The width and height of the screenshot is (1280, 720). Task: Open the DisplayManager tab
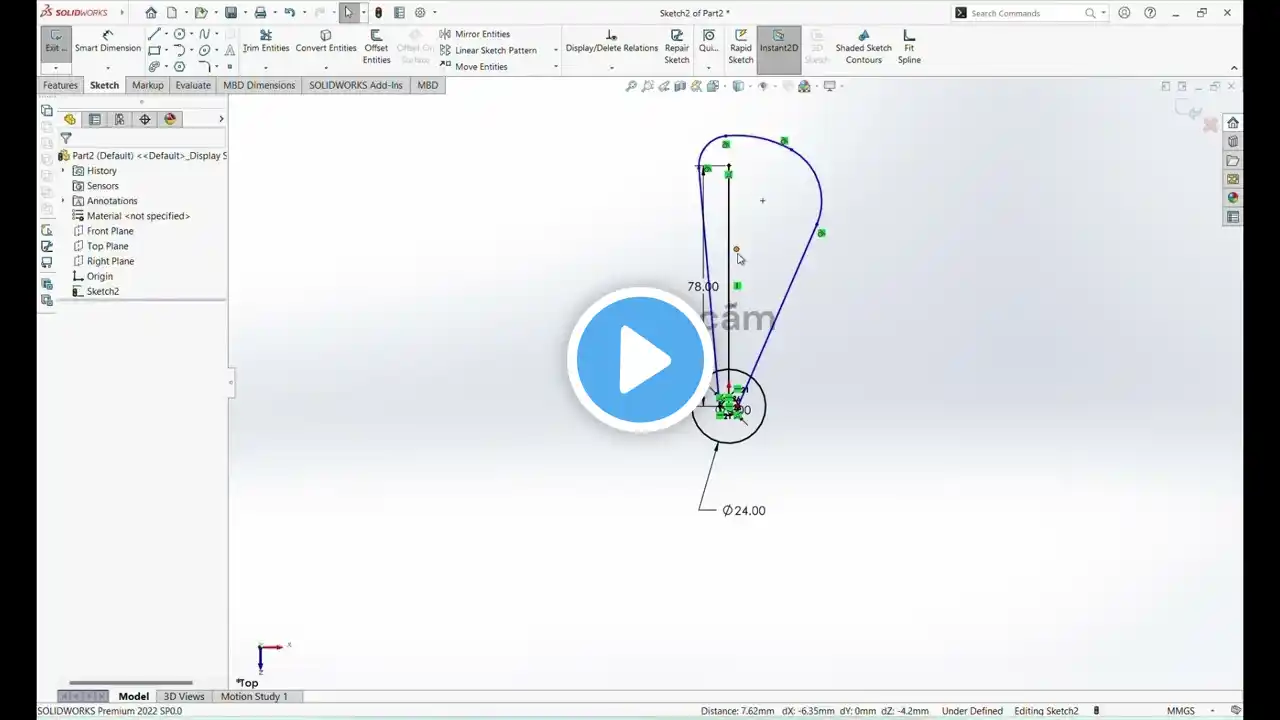point(170,119)
